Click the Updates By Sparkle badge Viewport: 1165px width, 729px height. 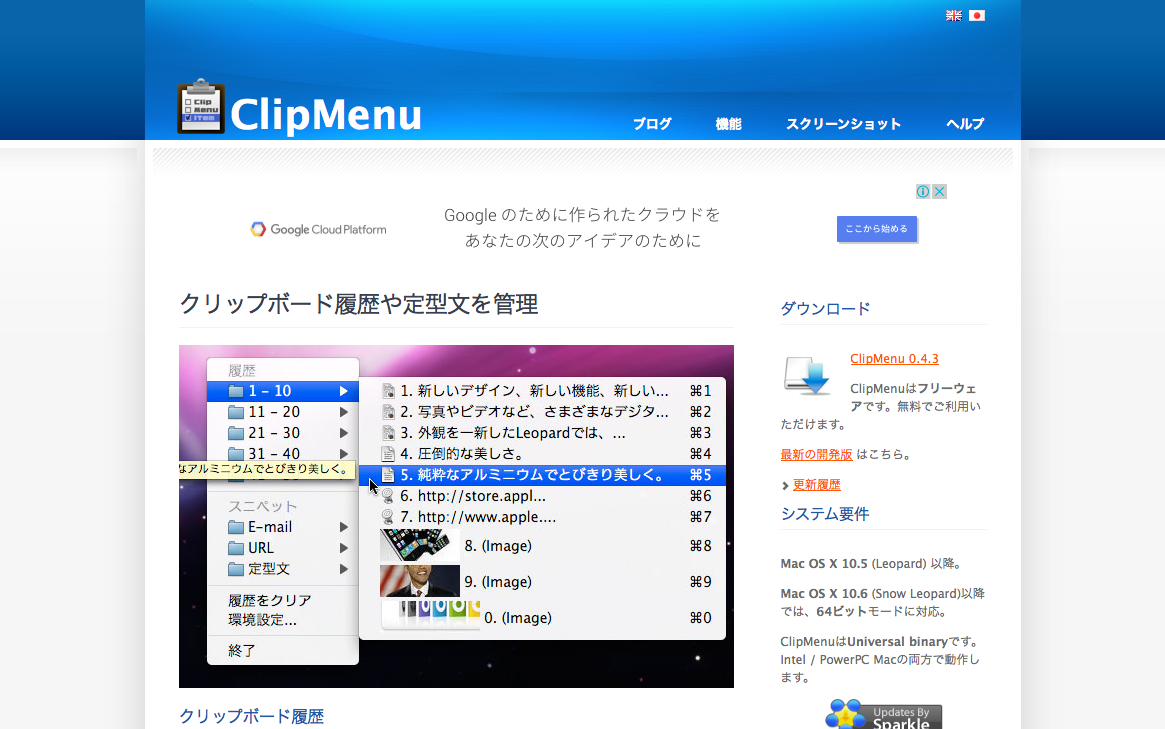coord(883,715)
